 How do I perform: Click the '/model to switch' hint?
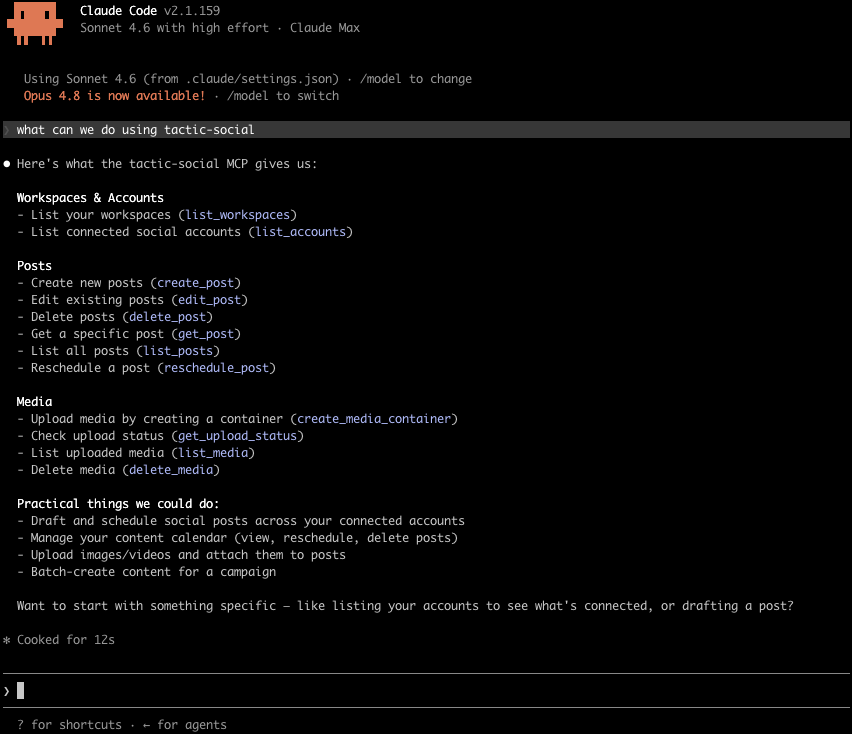click(x=283, y=96)
